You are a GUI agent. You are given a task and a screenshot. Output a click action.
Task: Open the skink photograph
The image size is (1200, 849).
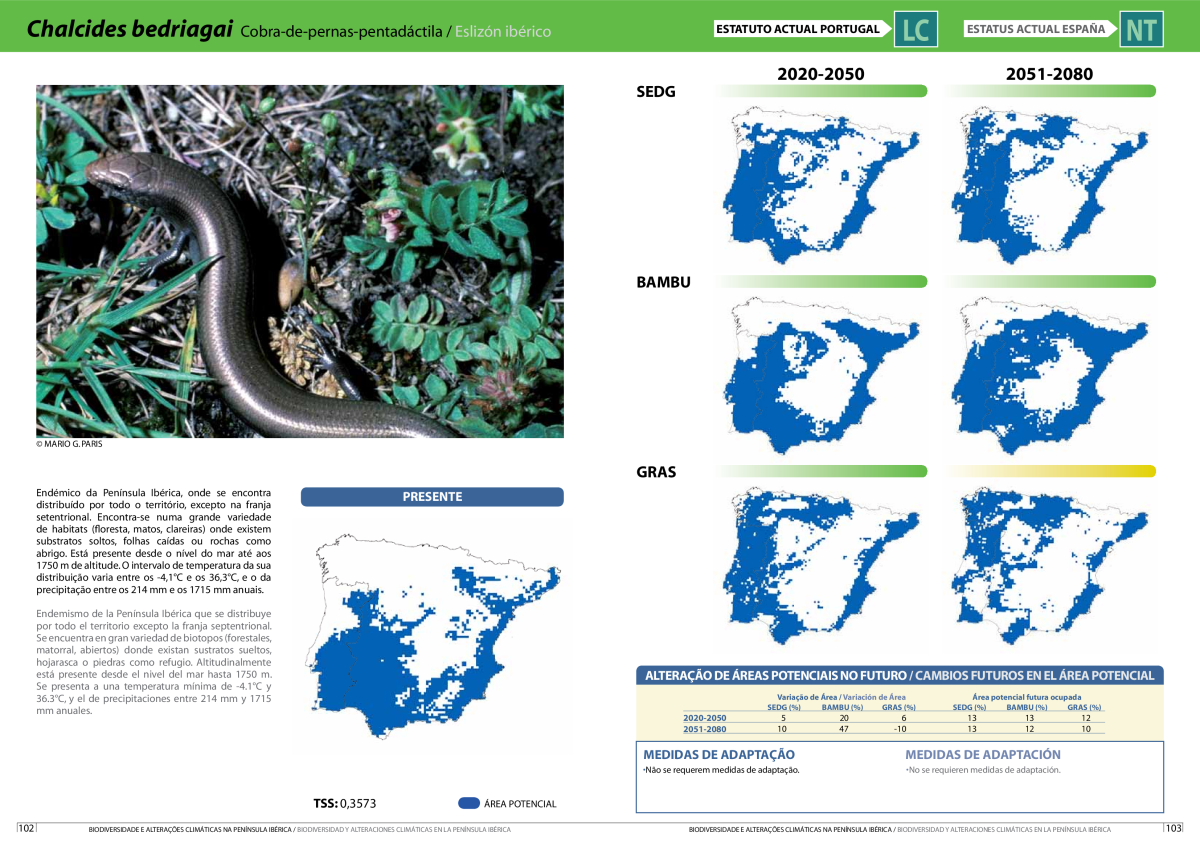click(300, 261)
